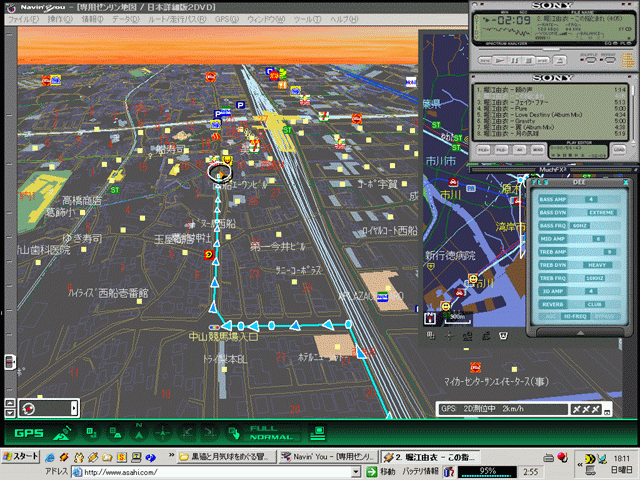The width and height of the screenshot is (640, 480).
Task: Click the next track button in Sony player
Action: (542, 60)
